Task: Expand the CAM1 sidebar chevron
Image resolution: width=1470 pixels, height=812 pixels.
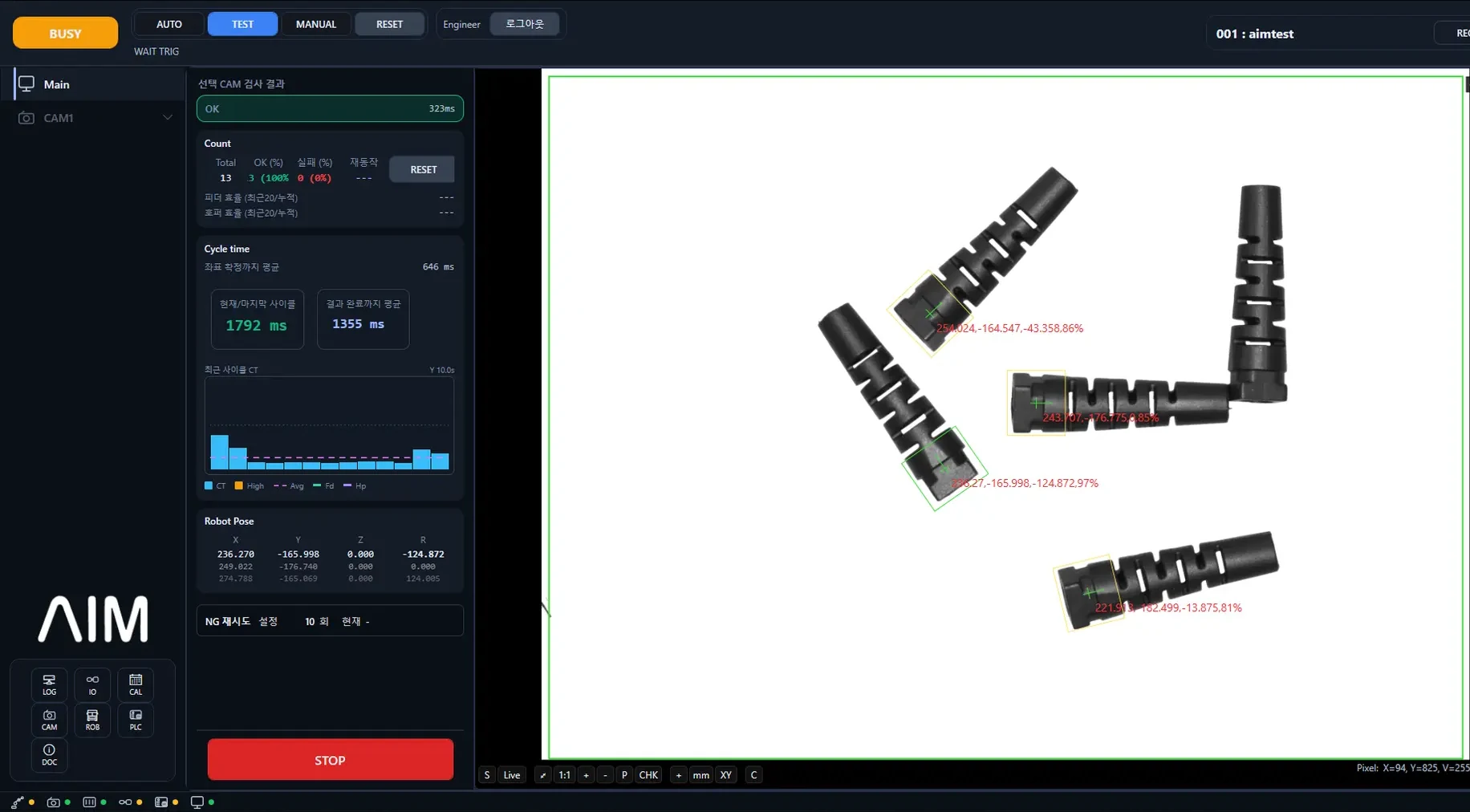Action: click(x=167, y=118)
